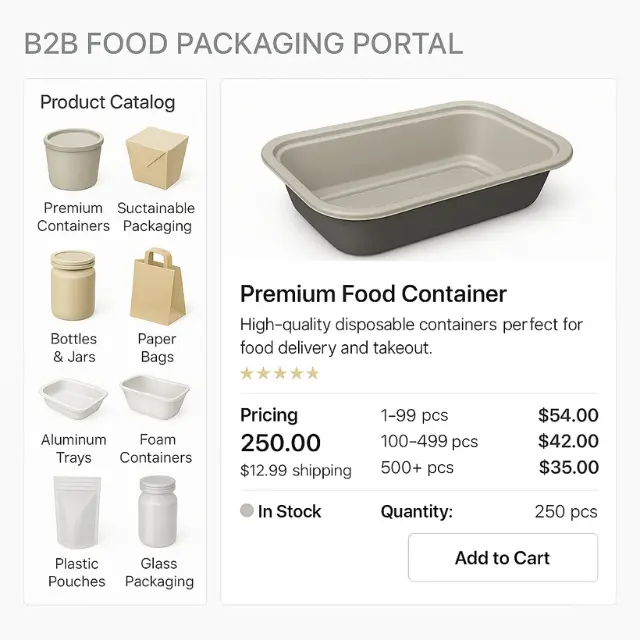Click the Premium Food Container title

click(x=373, y=294)
